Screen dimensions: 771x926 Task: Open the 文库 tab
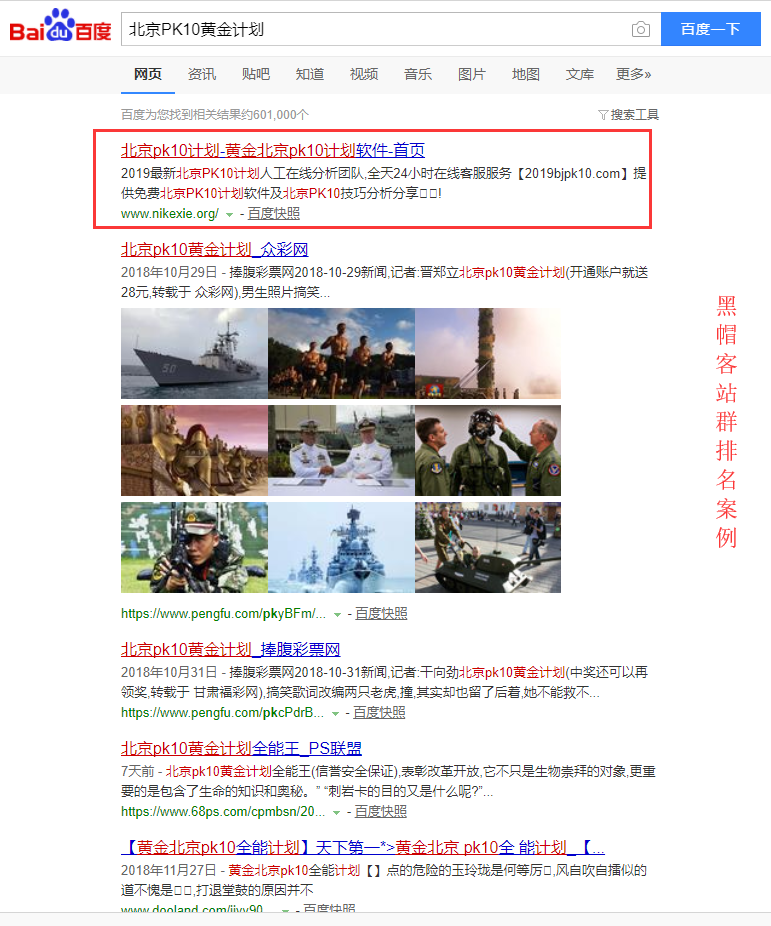tap(580, 74)
